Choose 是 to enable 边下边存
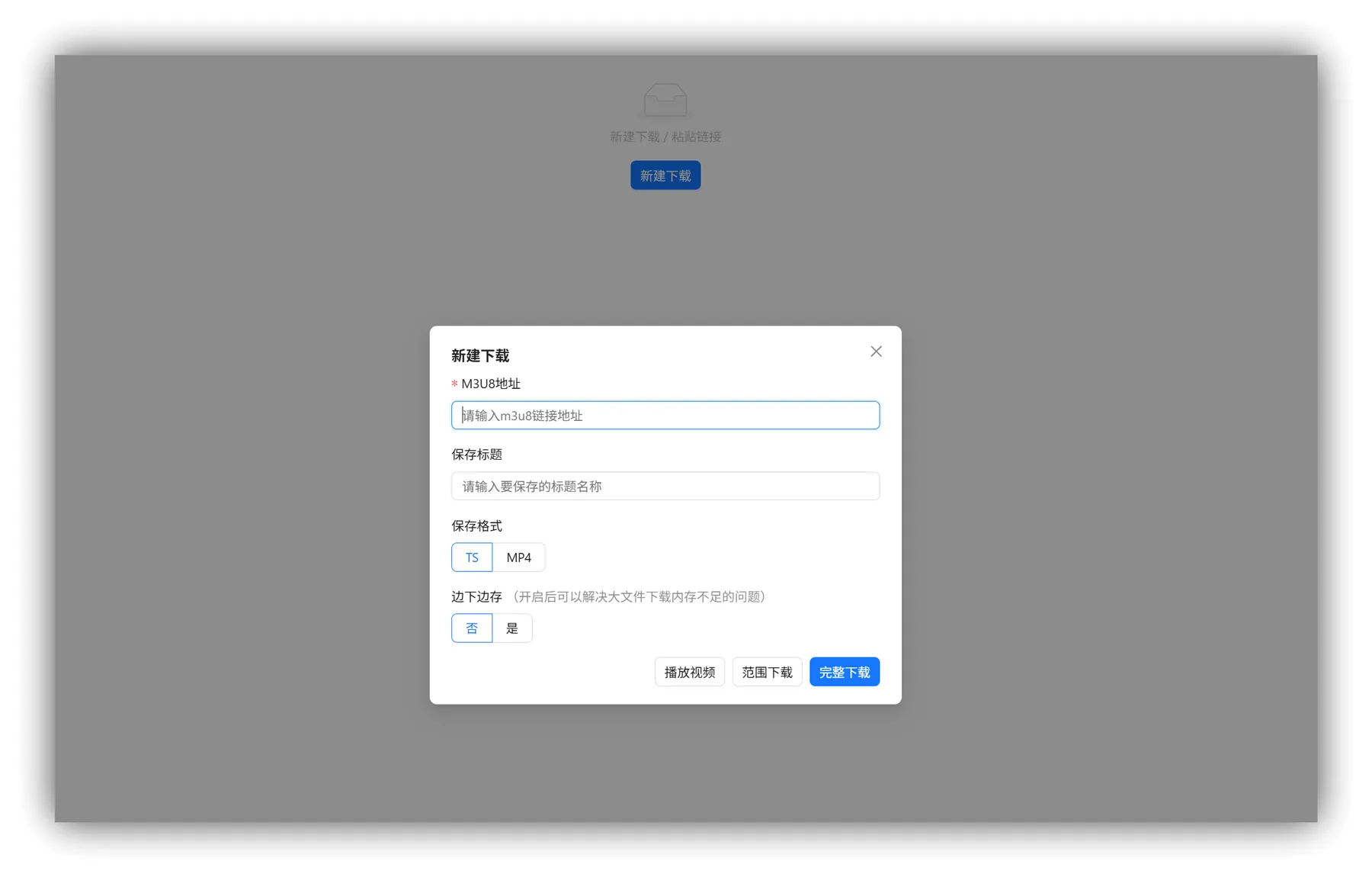 pos(512,628)
